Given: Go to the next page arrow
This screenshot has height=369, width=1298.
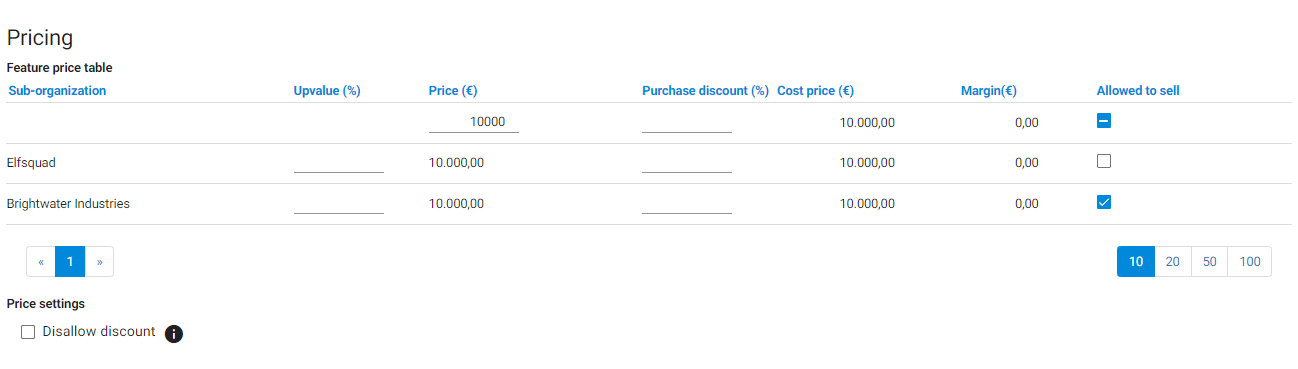Looking at the screenshot, I should point(99,262).
